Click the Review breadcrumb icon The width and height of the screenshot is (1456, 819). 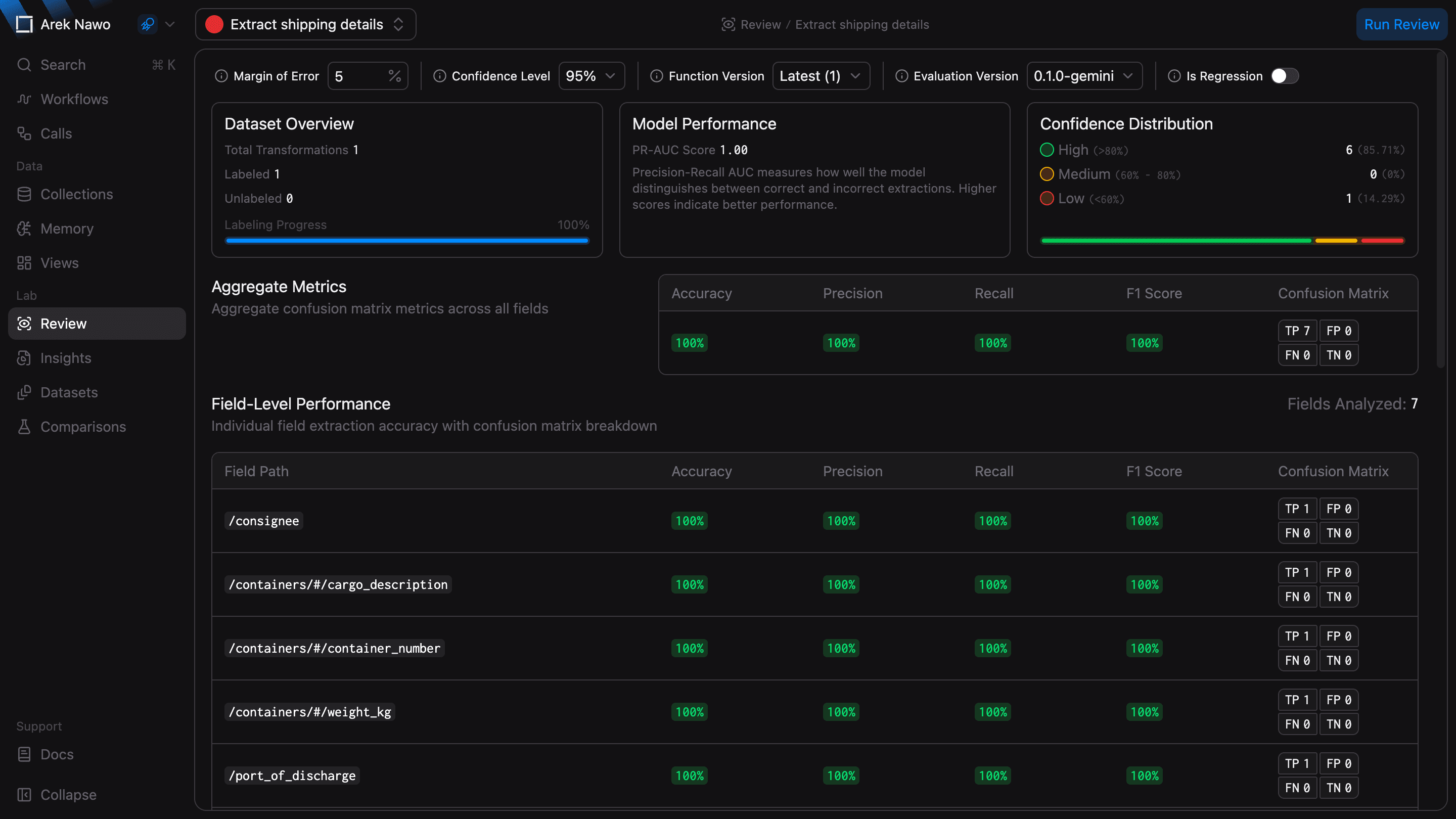[x=728, y=24]
